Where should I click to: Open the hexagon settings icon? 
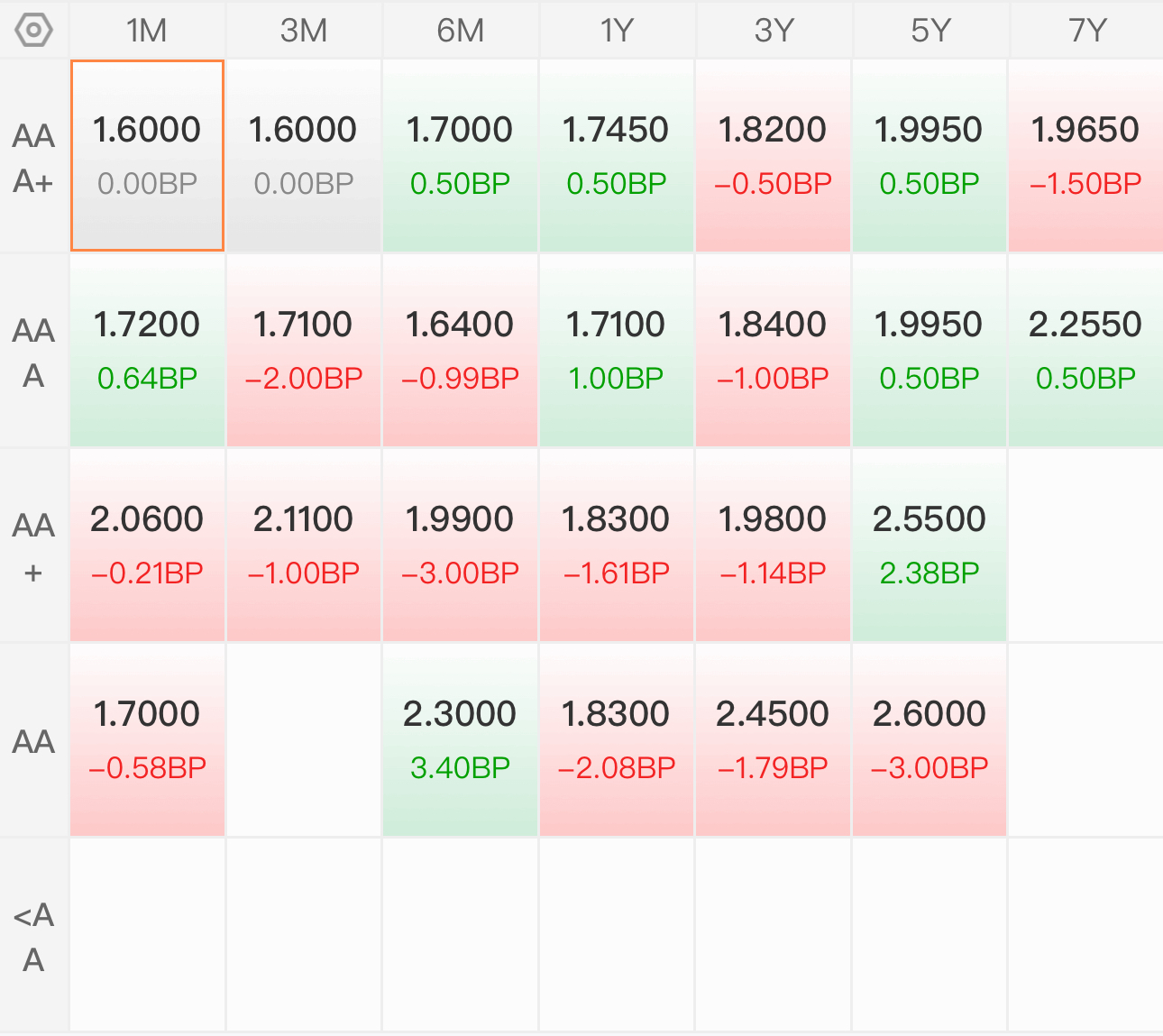click(x=33, y=30)
